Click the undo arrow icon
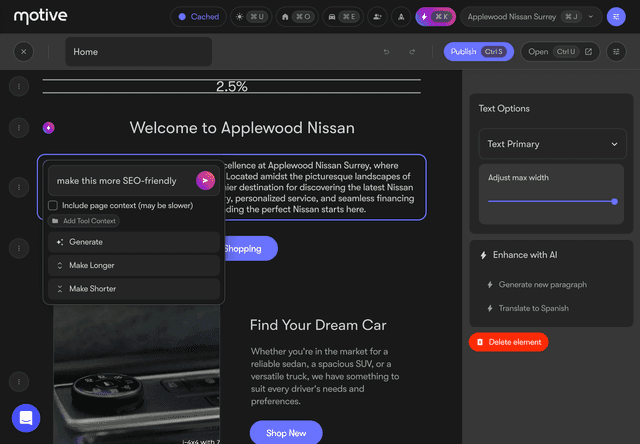Viewport: 640px width, 444px height. click(386, 52)
